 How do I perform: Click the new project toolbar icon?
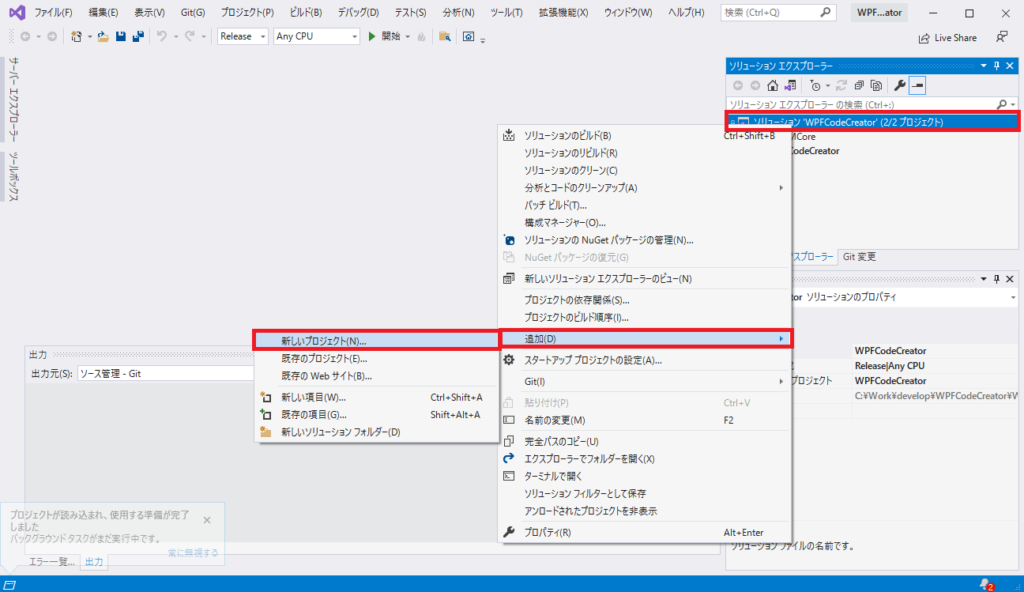pos(76,37)
